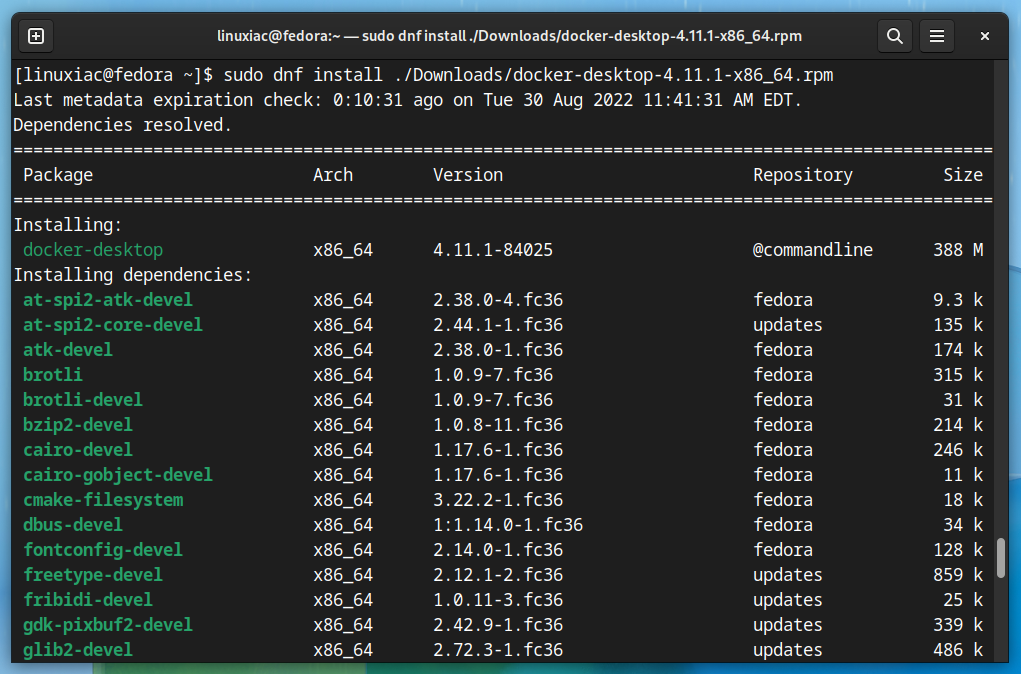Viewport: 1021px width, 674px height.
Task: Click version 1:1.14.0-1.fc36
Action: point(508,525)
